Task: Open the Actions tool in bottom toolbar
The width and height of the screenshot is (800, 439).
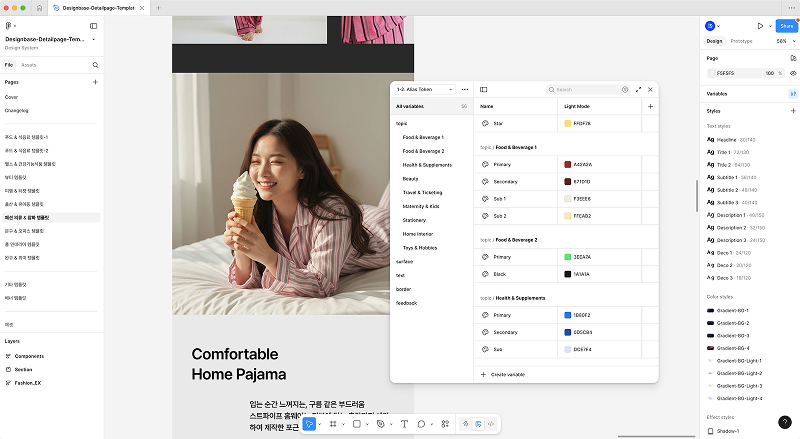Action: (445, 424)
